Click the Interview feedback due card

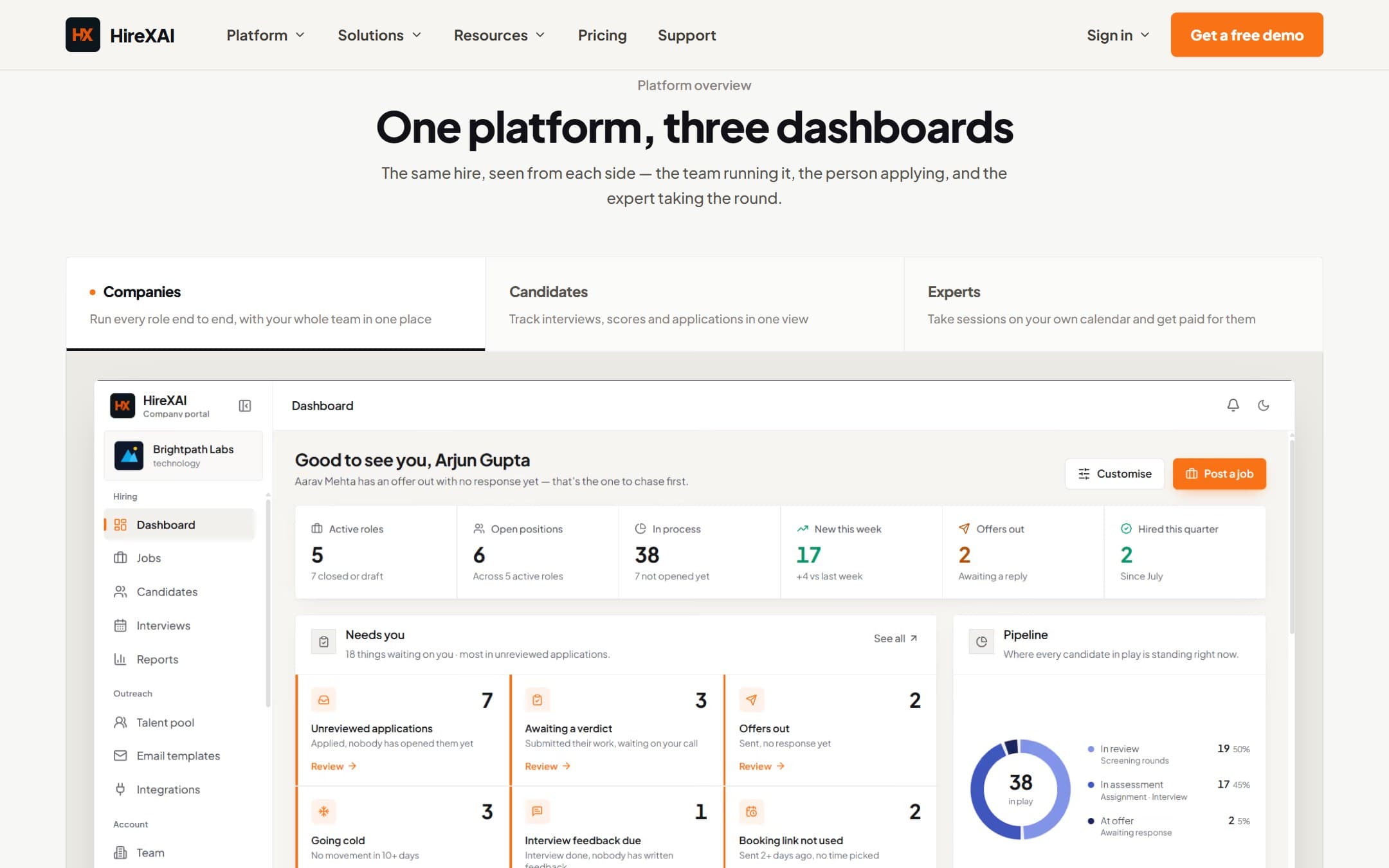[x=617, y=827]
